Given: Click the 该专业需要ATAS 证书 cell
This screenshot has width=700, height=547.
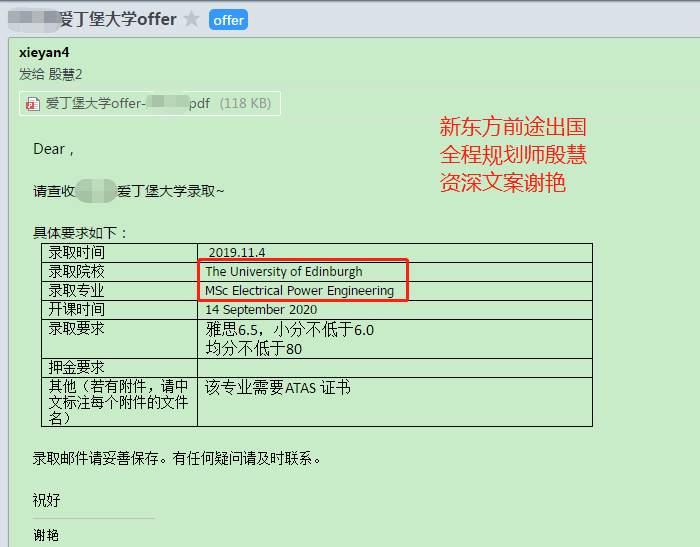Looking at the screenshot, I should 395,402.
